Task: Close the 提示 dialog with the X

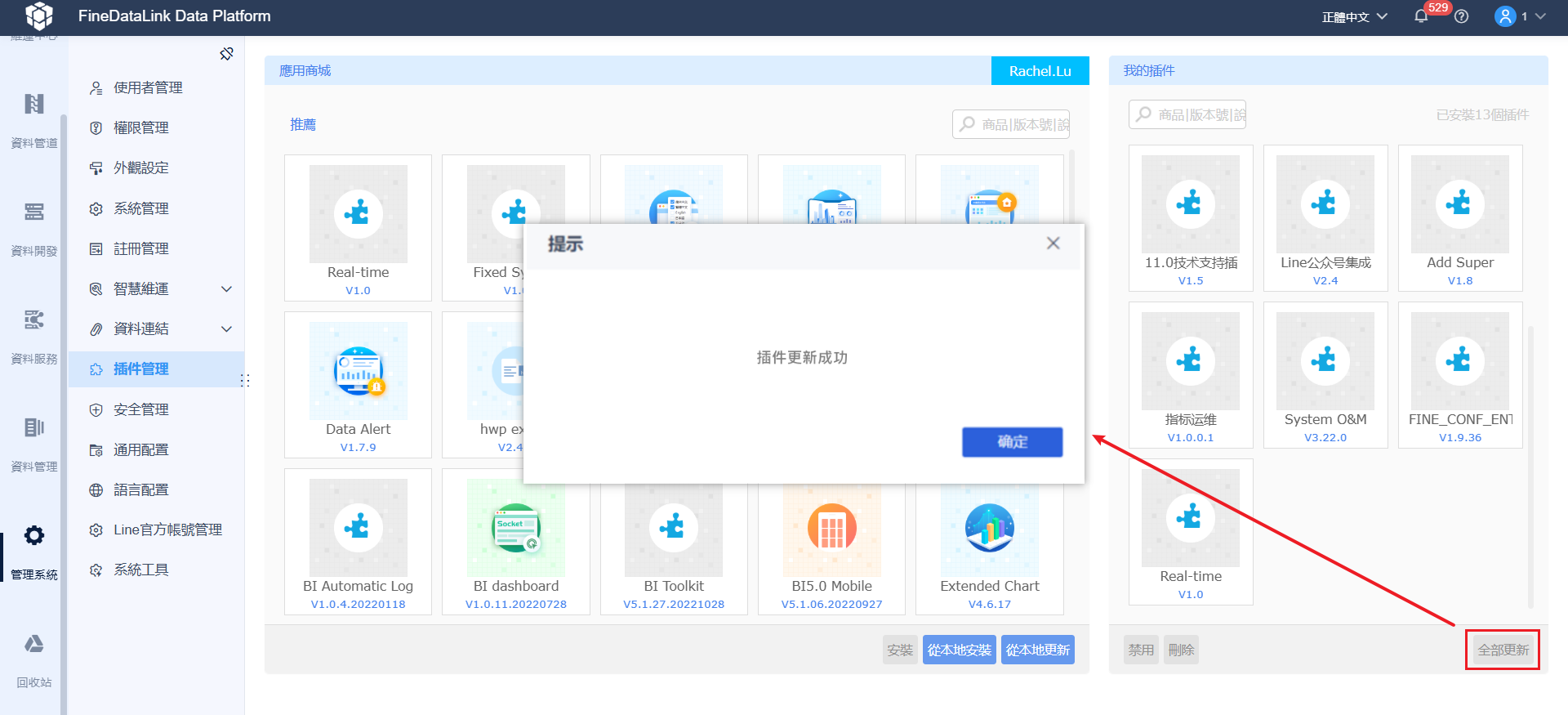Action: coord(1053,243)
